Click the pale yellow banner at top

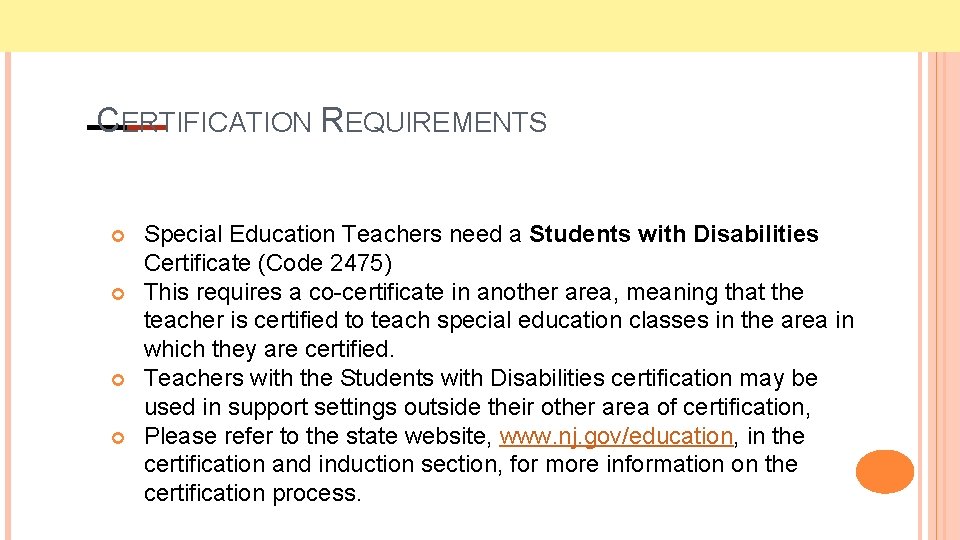coord(480,25)
